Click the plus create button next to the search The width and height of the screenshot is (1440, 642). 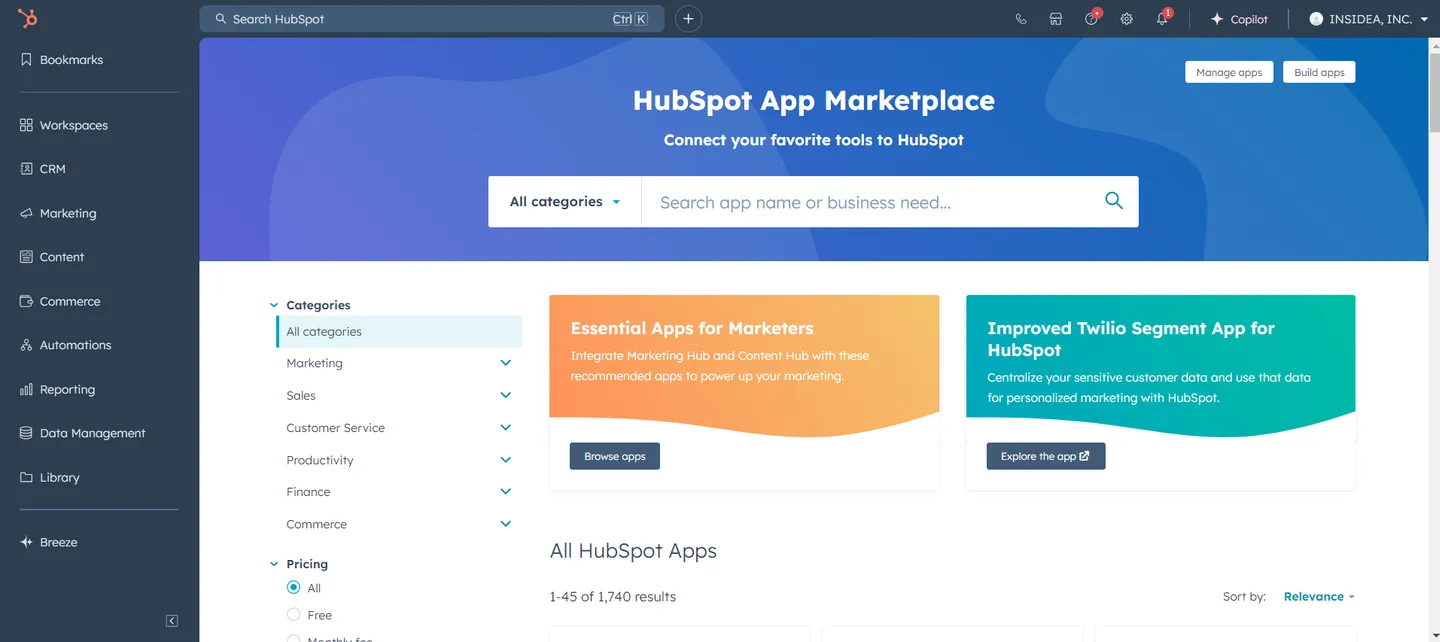pos(688,19)
